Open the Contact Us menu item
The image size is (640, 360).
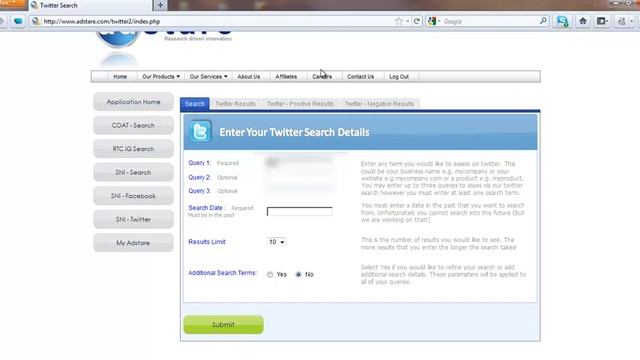(x=360, y=77)
